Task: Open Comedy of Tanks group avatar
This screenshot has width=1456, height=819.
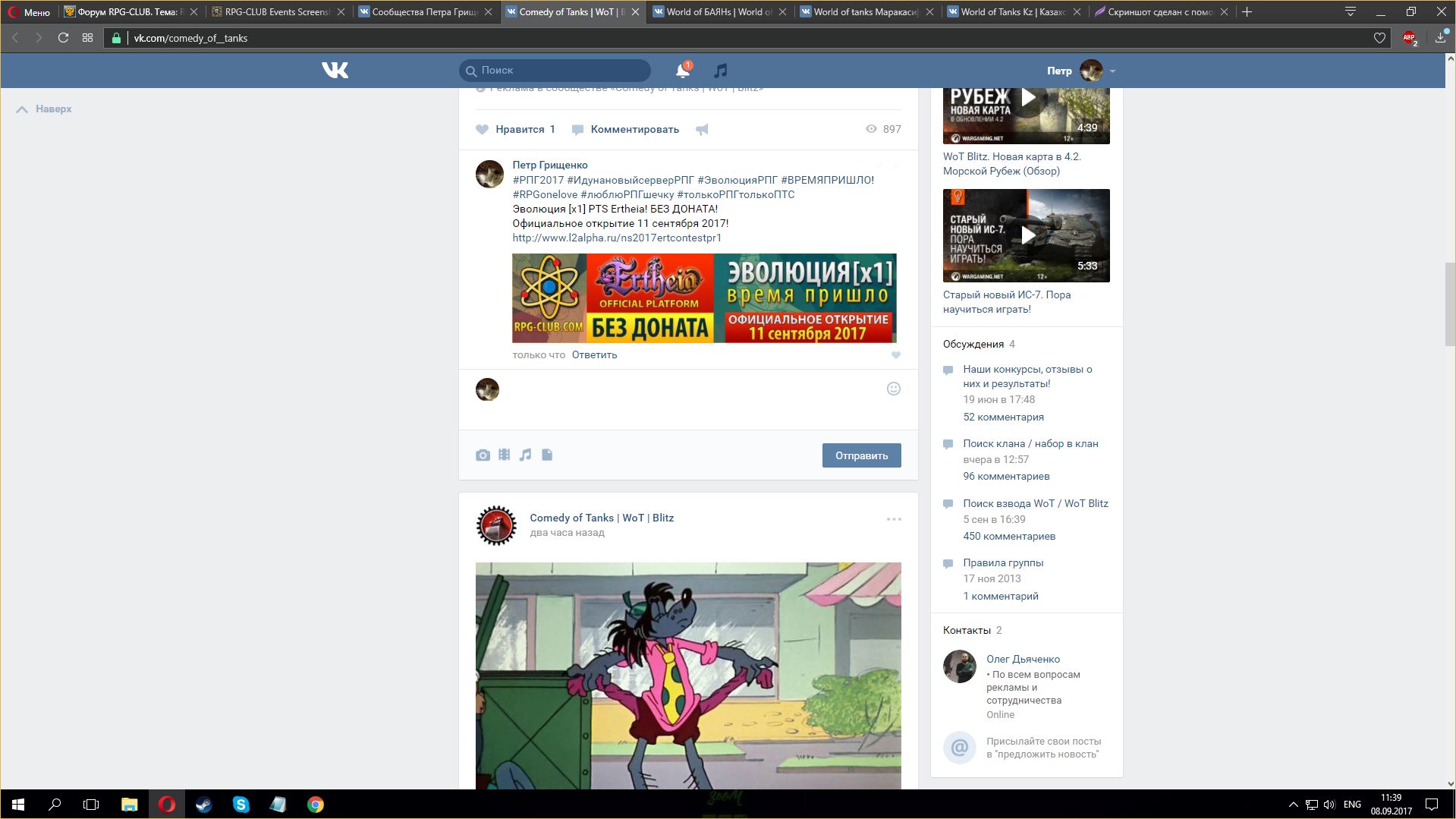Action: point(495,525)
